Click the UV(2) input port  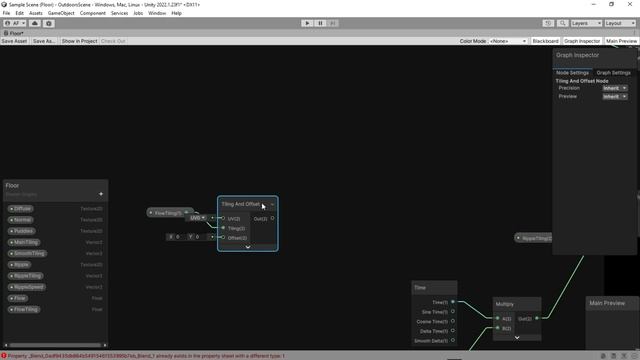pos(223,218)
